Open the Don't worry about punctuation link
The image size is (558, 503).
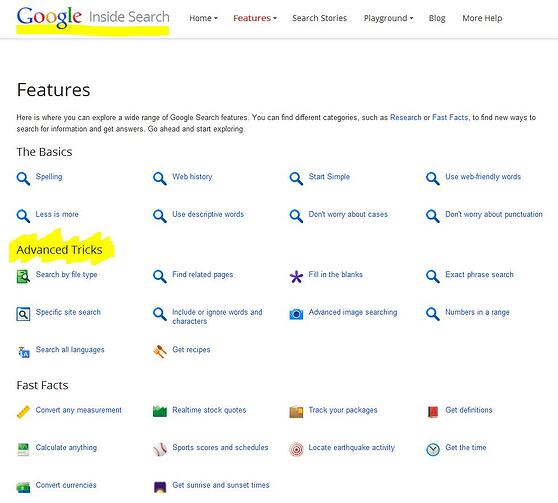point(494,214)
